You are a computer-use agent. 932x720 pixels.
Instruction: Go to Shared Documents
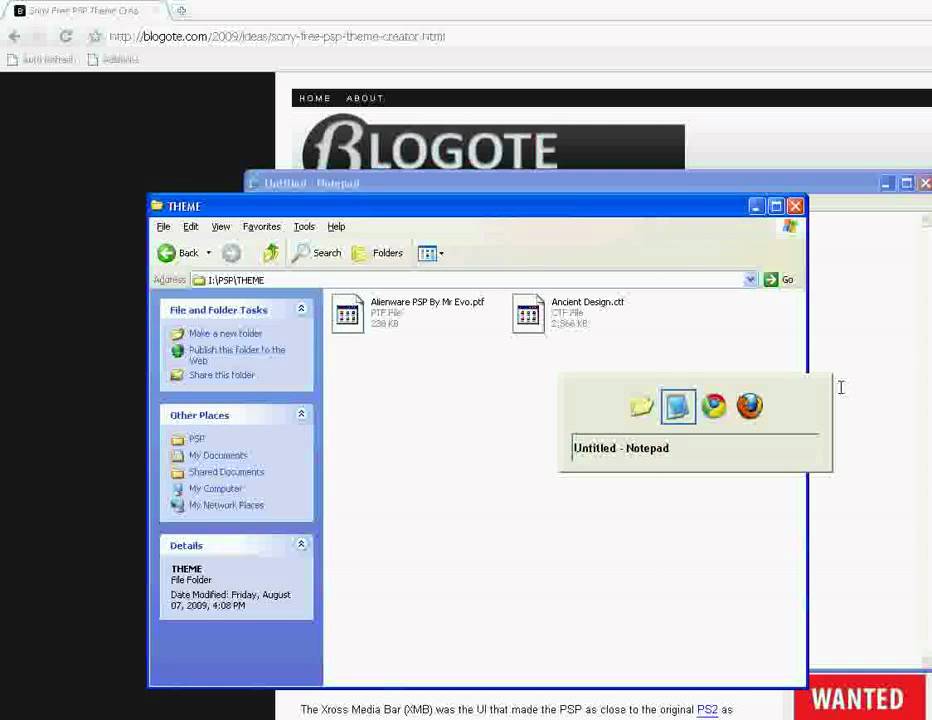click(x=226, y=472)
